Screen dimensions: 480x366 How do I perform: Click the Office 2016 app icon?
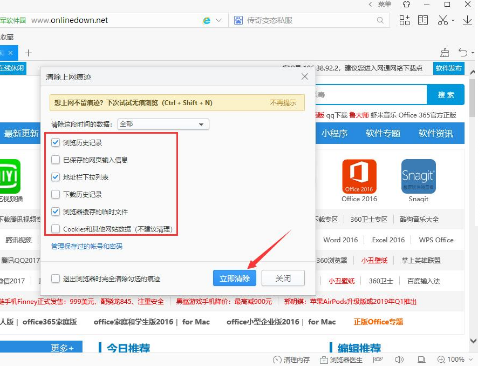click(359, 176)
